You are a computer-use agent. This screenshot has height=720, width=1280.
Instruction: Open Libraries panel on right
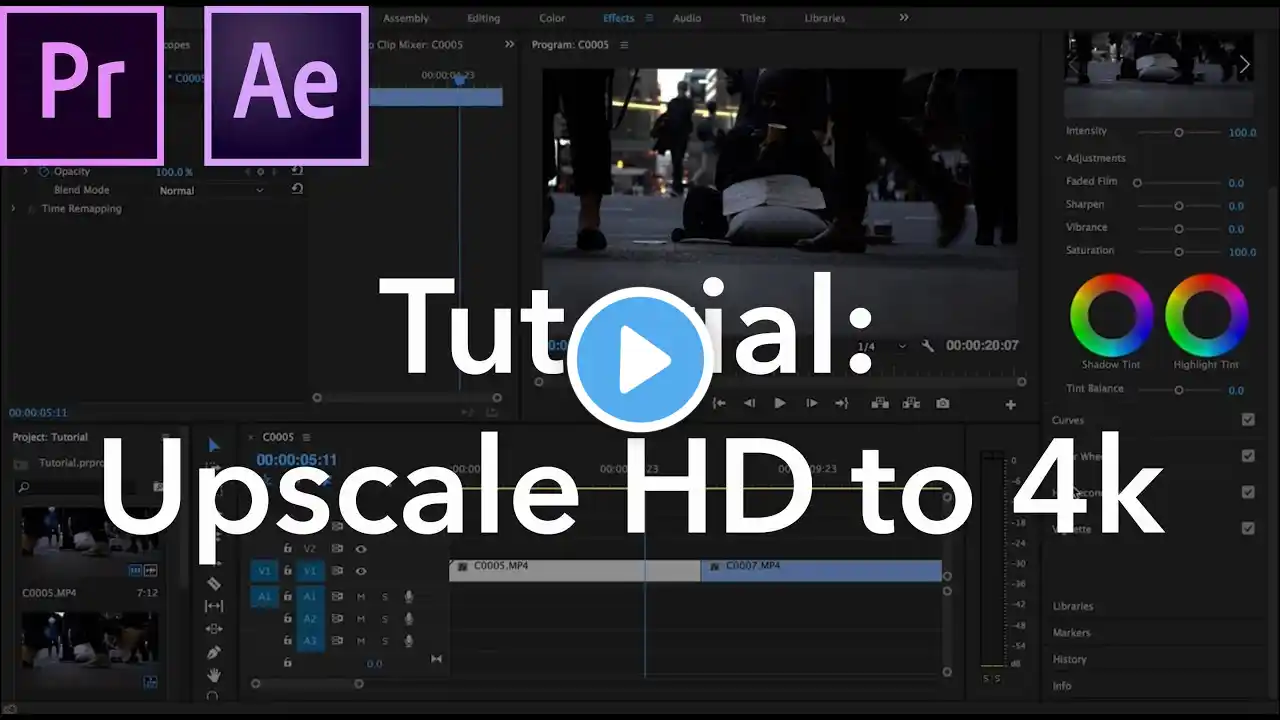1073,606
